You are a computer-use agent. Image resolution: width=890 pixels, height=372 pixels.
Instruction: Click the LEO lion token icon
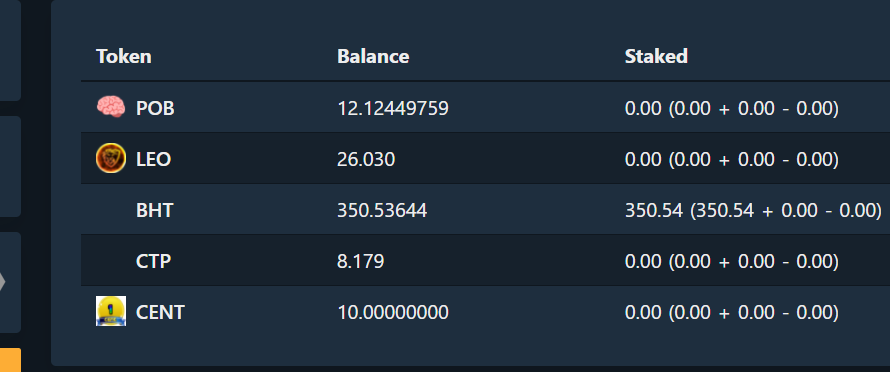[111, 158]
